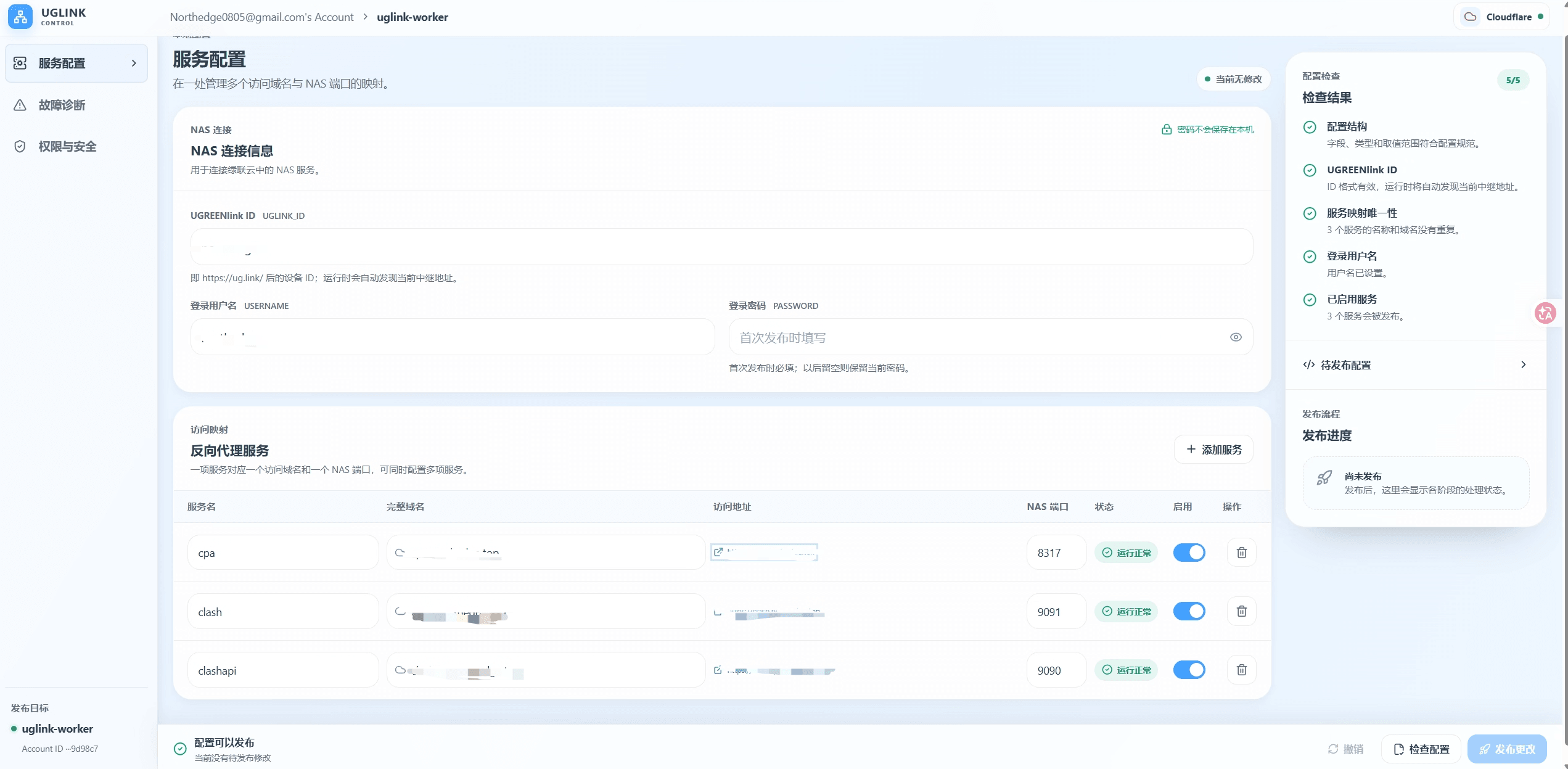The width and height of the screenshot is (1568, 769).
Task: Open the cpa row access address link
Action: (765, 553)
